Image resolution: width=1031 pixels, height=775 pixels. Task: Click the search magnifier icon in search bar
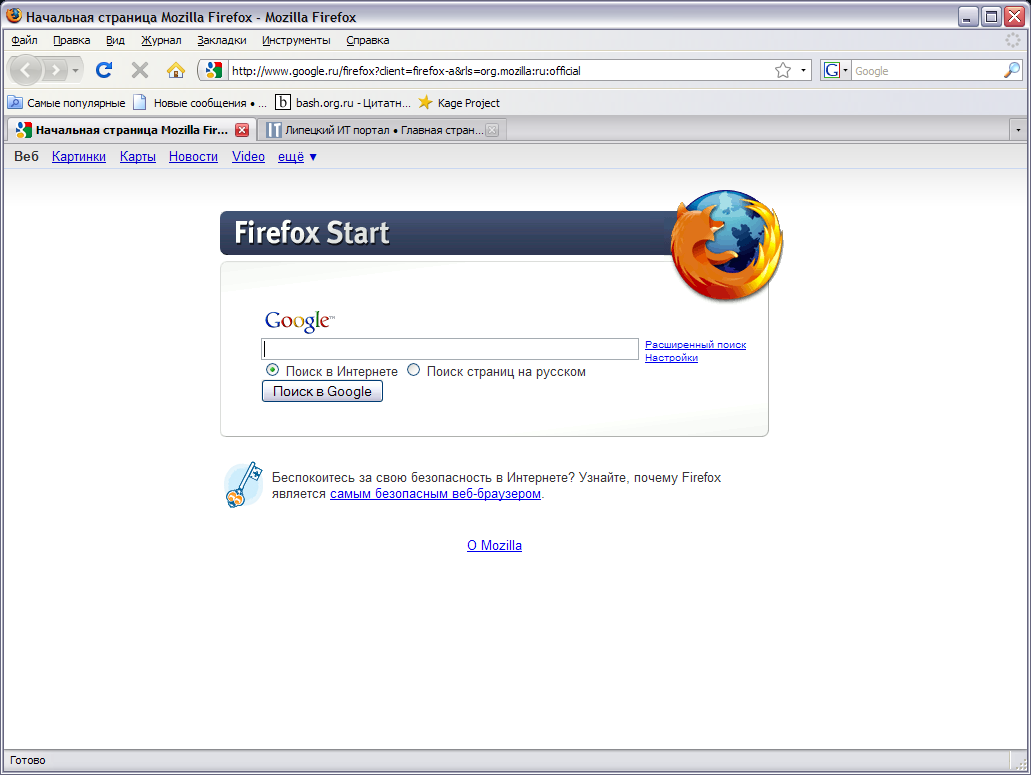1012,70
